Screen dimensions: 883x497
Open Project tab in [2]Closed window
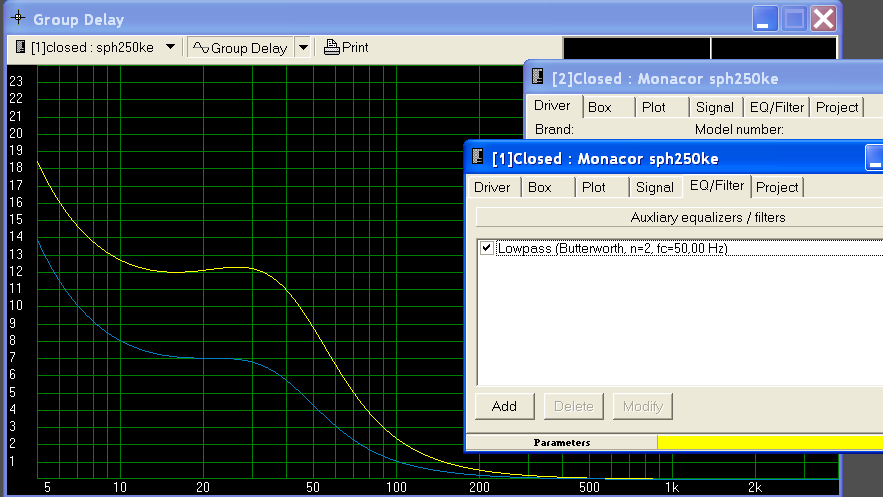click(x=837, y=107)
